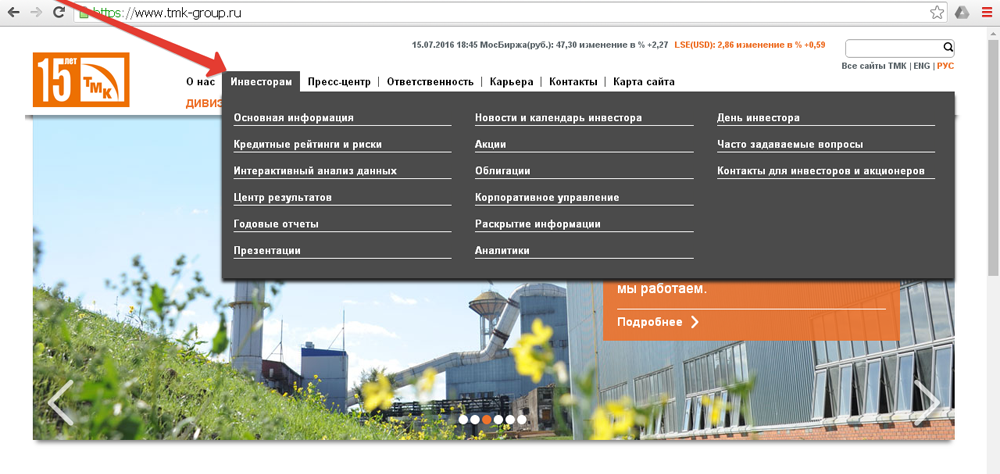The height and width of the screenshot is (474, 1000).
Task: Select the active orange carousel dot
Action: (x=487, y=420)
